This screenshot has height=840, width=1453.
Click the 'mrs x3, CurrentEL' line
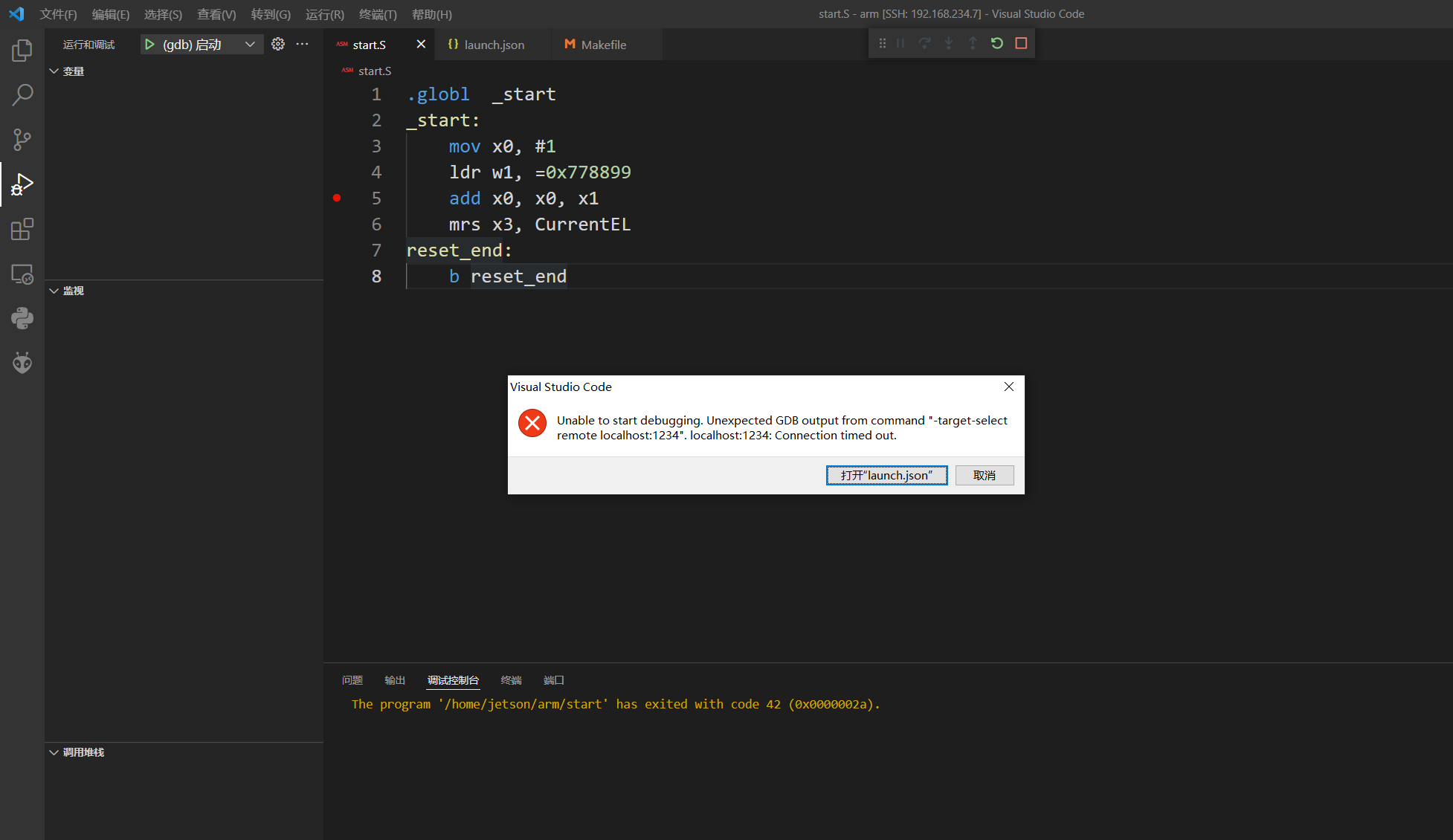point(540,224)
